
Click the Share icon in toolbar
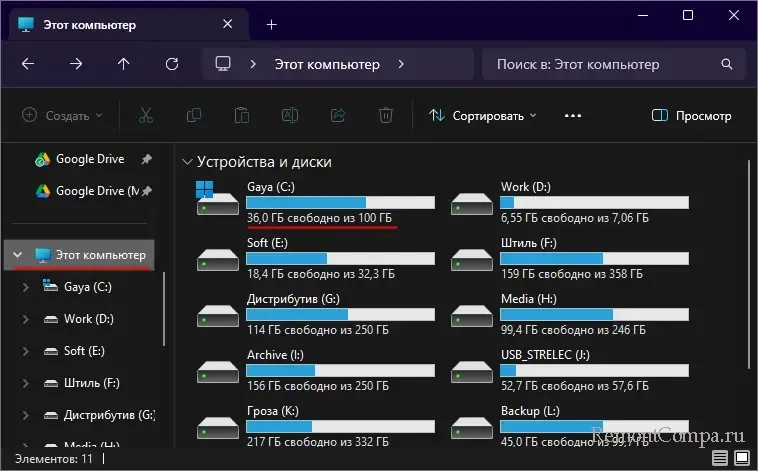(338, 115)
